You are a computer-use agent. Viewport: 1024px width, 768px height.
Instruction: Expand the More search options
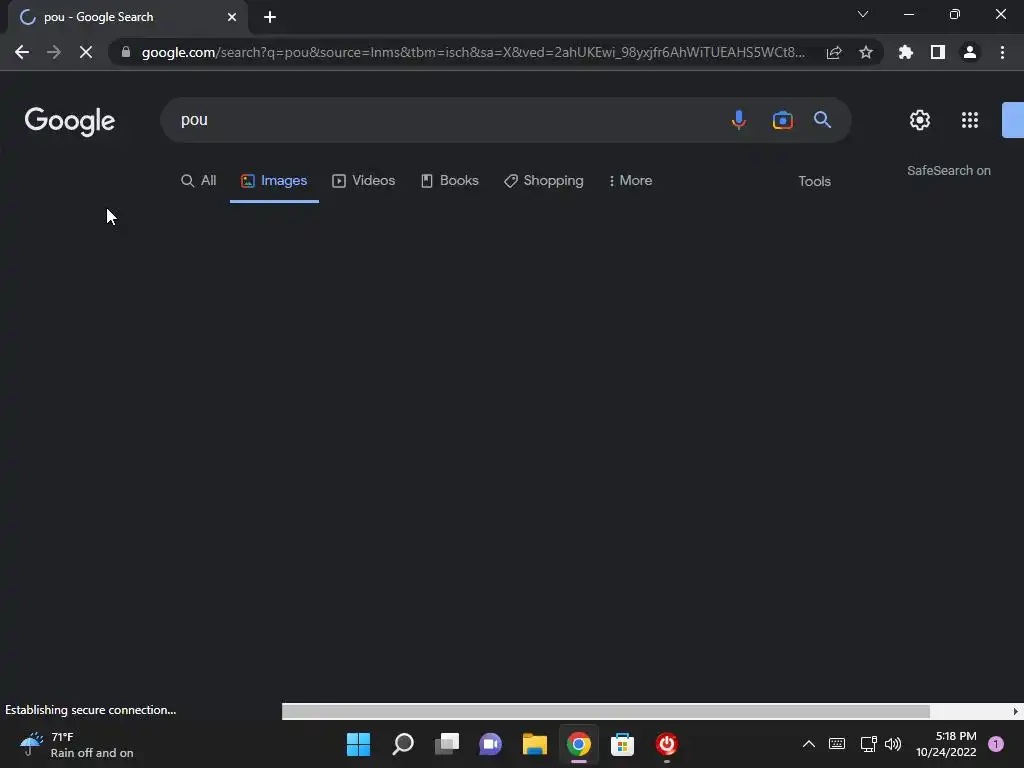click(630, 181)
